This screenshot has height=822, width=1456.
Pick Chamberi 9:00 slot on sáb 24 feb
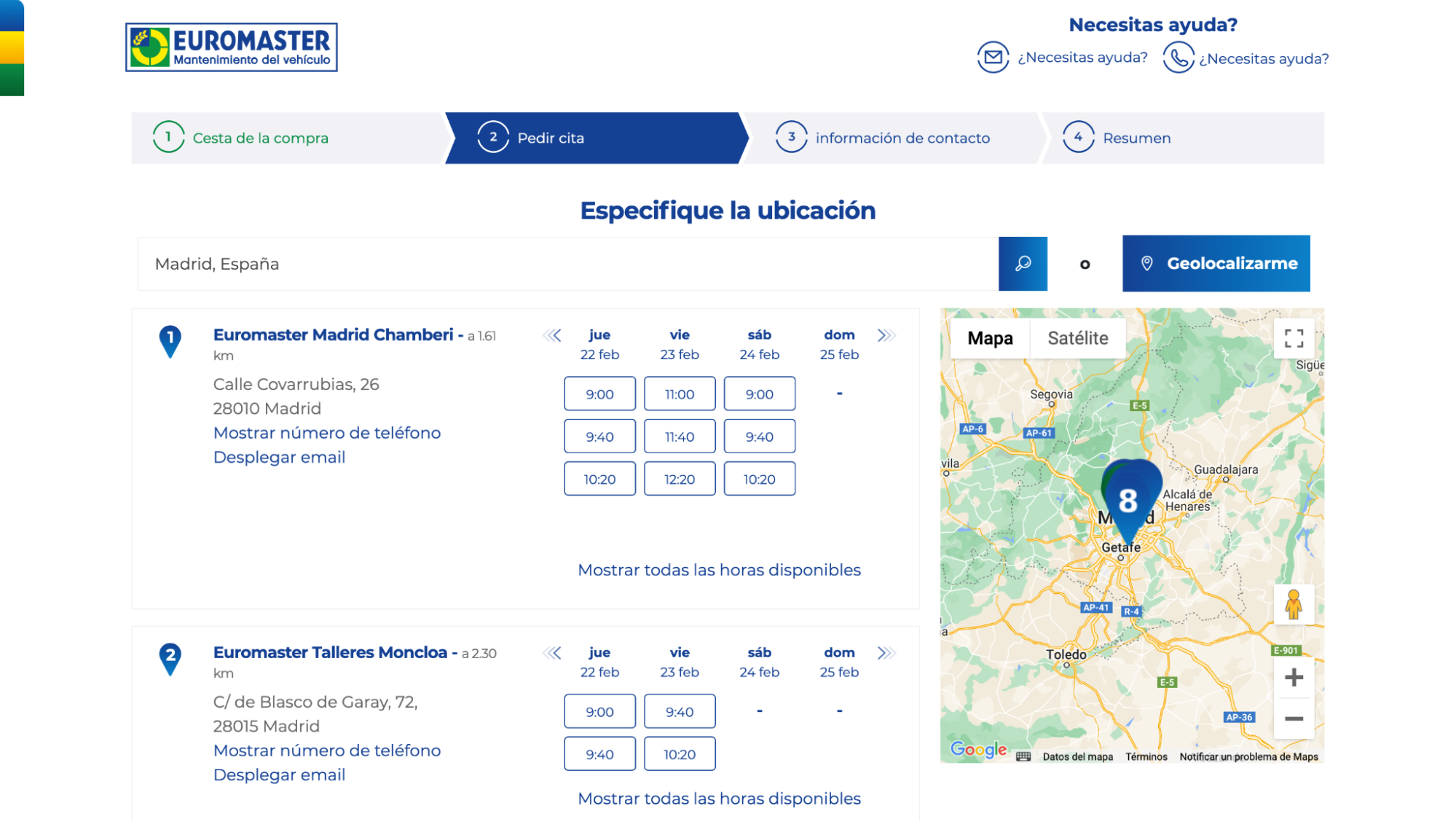[x=760, y=394]
